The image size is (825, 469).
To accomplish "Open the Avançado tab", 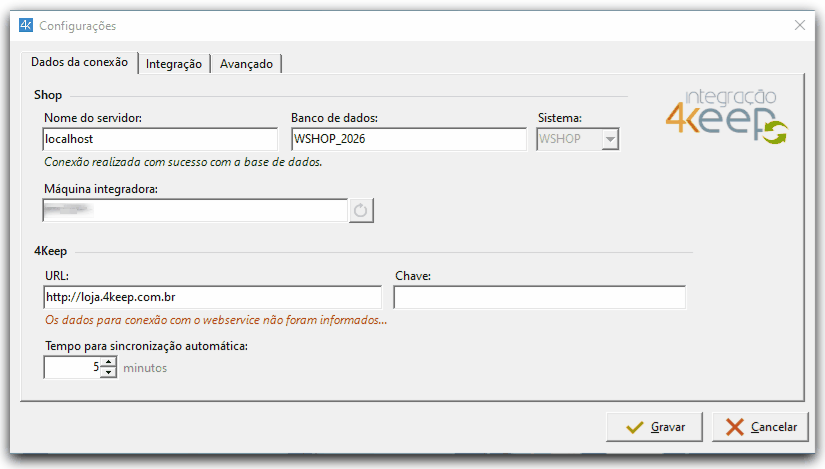I will click(x=246, y=64).
